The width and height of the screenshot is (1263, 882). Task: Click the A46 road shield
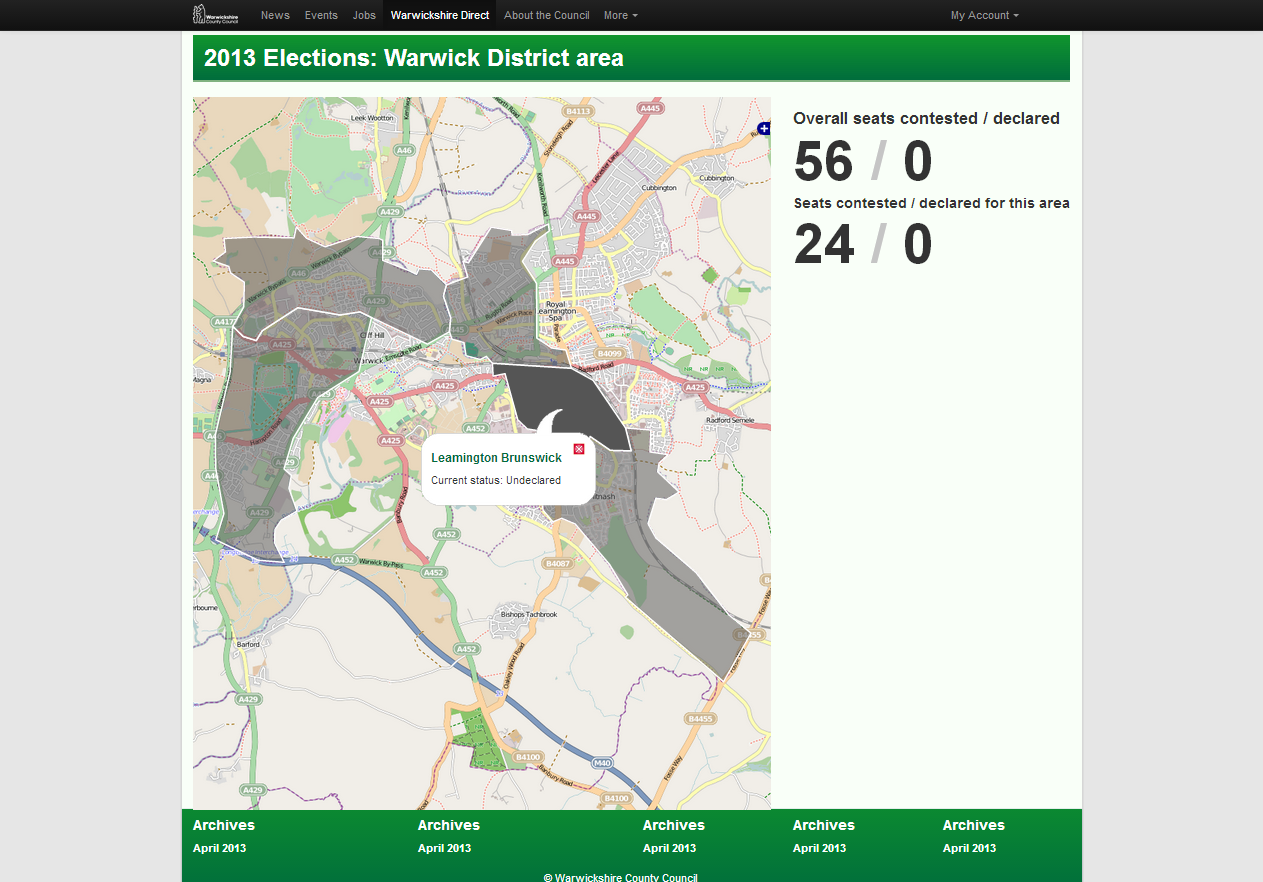point(404,150)
